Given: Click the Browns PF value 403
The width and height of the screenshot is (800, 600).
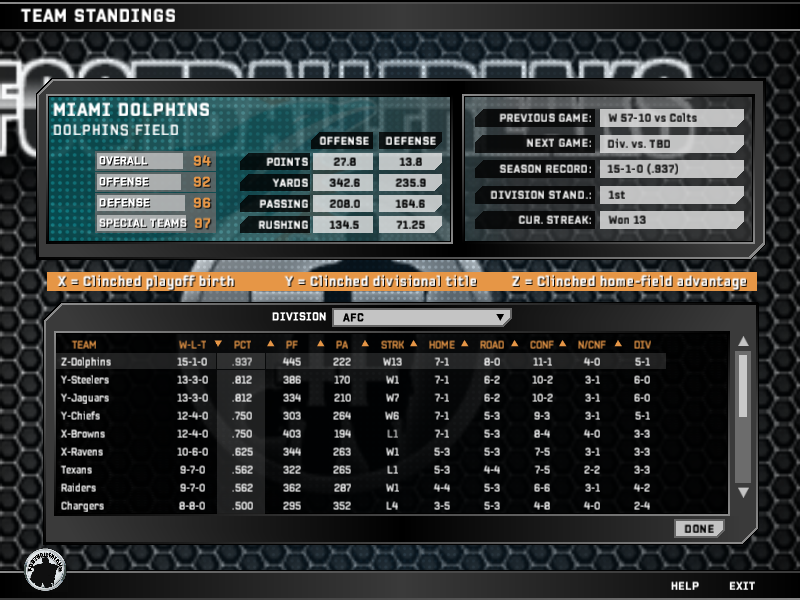Looking at the screenshot, I should tap(291, 434).
